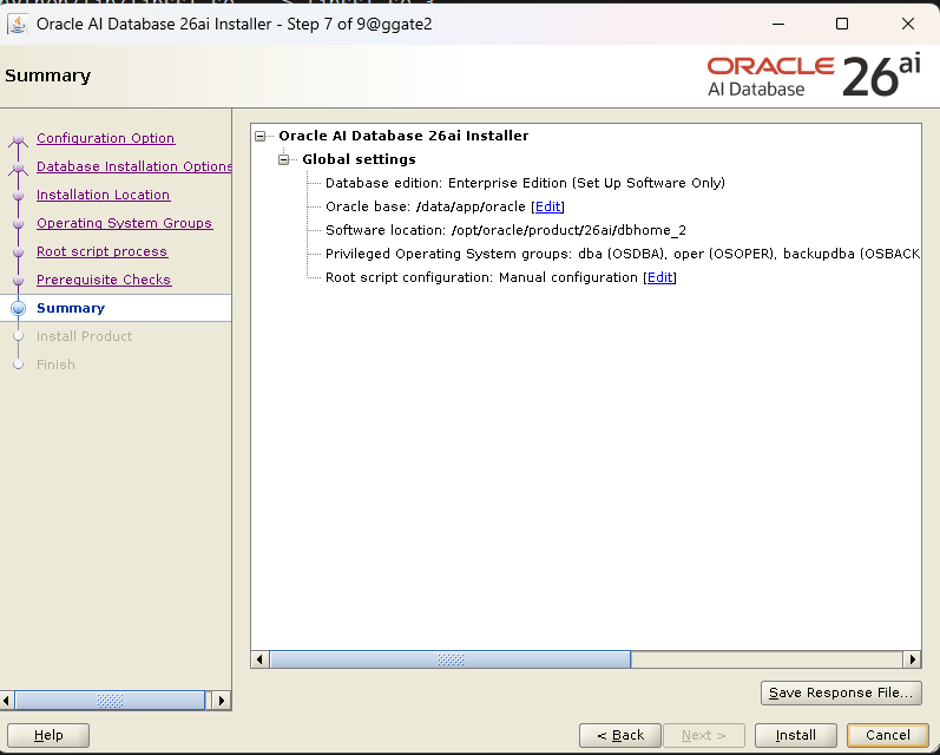Viewport: 940px width, 755px height.
Task: Start installation with Install button
Action: (x=796, y=735)
